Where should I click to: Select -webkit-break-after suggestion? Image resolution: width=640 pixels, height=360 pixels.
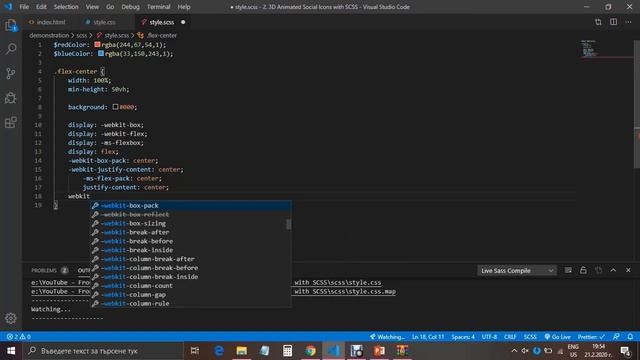point(191,232)
